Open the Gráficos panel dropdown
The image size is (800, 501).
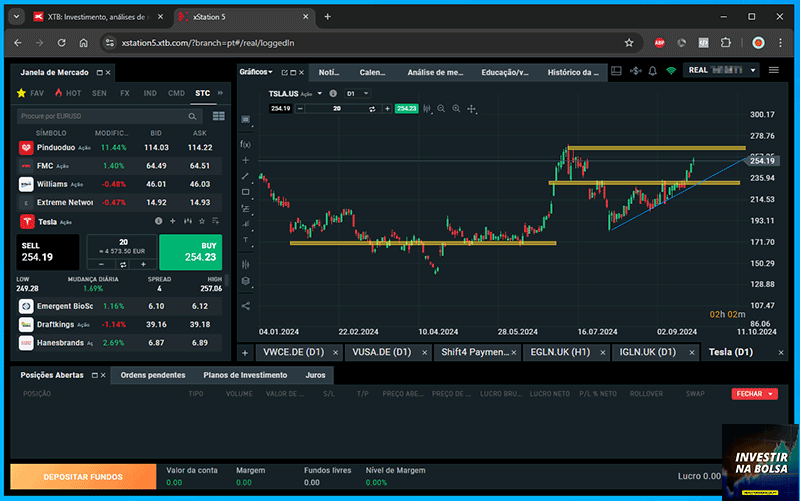(256, 72)
